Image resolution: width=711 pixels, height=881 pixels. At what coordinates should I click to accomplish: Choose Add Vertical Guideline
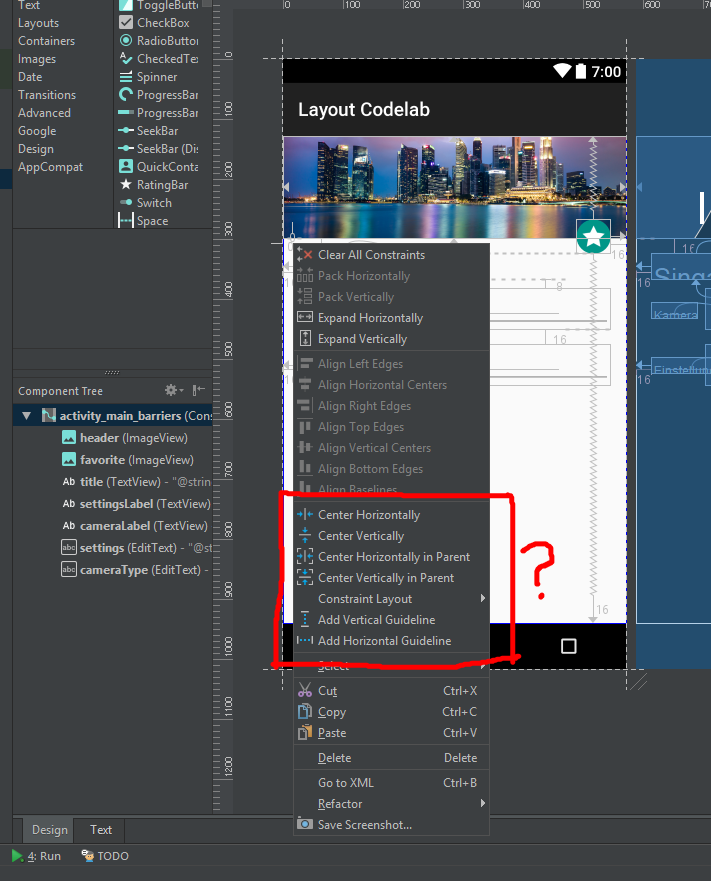pos(391,619)
